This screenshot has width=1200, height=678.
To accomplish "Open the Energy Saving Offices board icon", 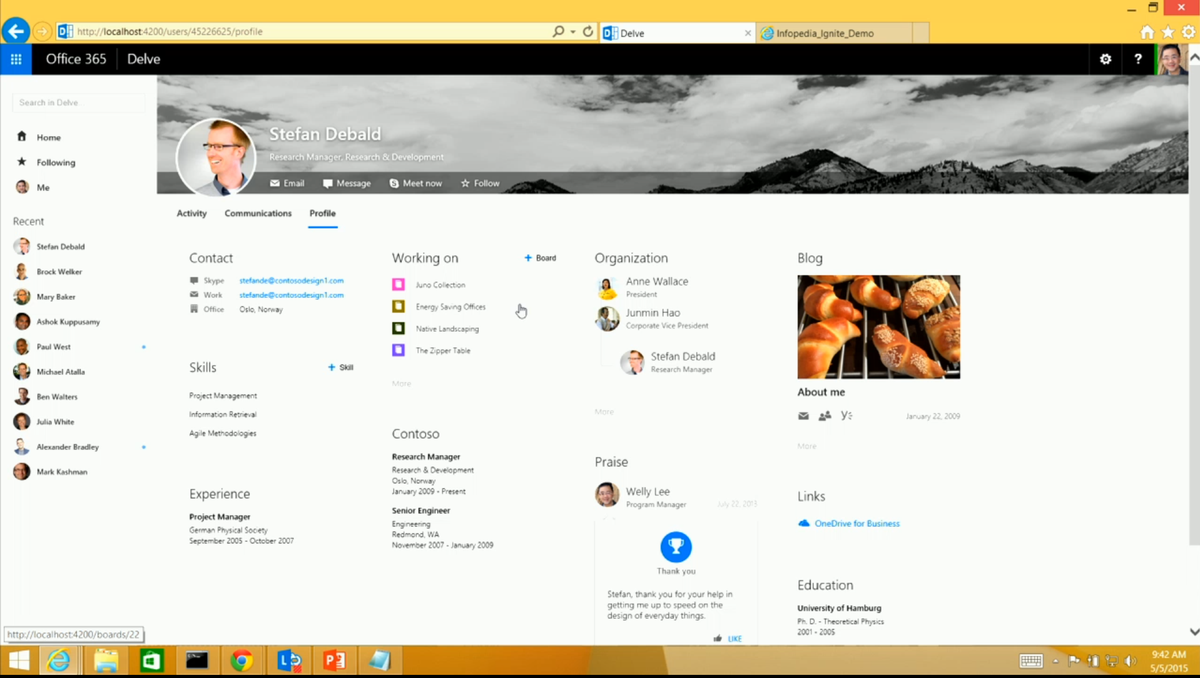I will pos(398,307).
